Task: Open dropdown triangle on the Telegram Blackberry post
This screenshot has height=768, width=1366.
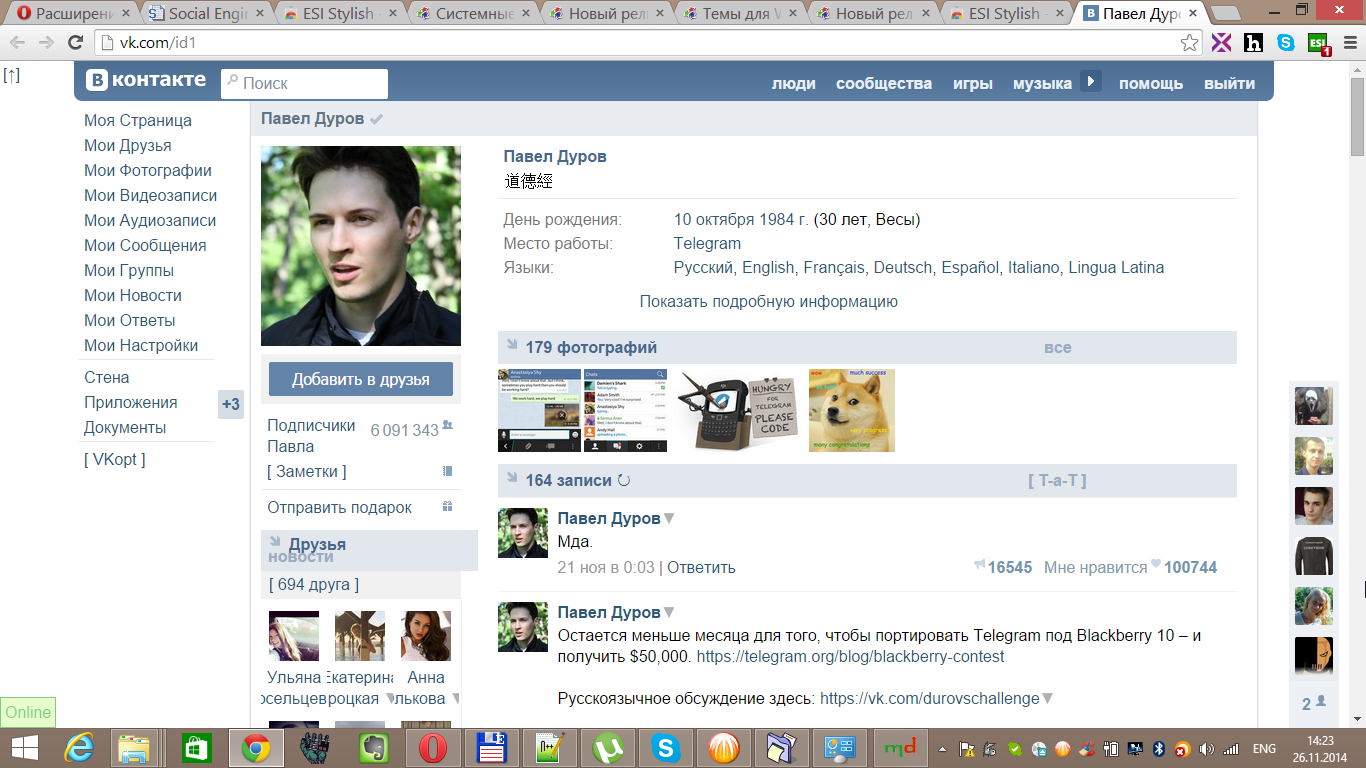Action: coord(669,612)
